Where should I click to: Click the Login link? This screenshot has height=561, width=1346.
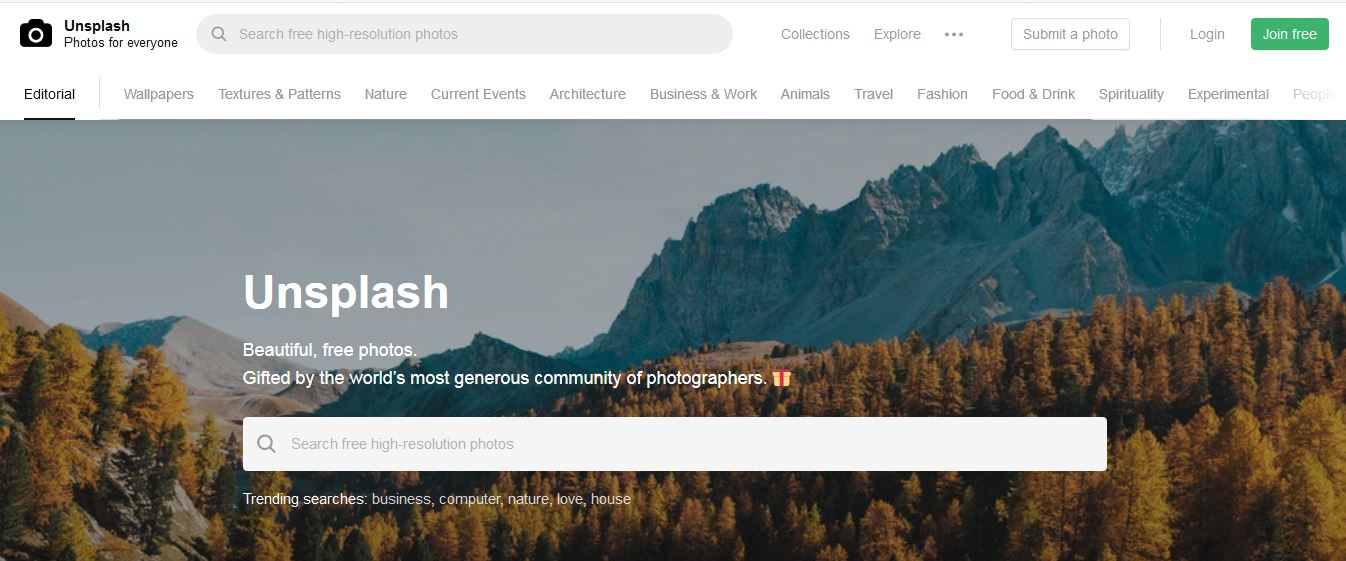tap(1207, 34)
